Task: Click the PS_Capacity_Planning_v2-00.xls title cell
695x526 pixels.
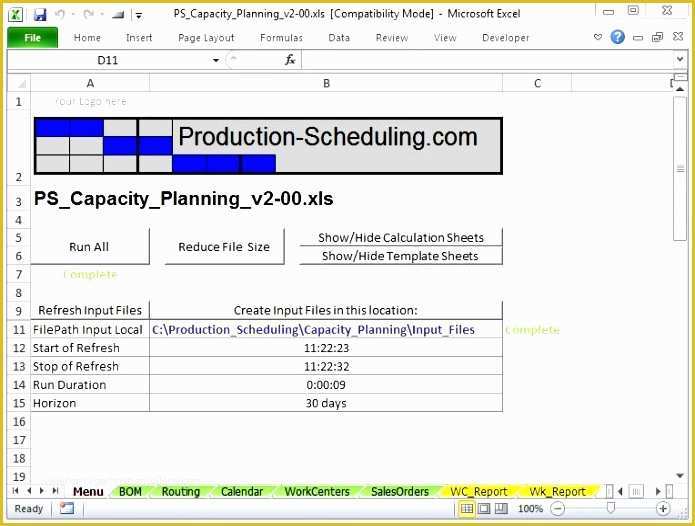Action: pyautogui.click(x=184, y=199)
